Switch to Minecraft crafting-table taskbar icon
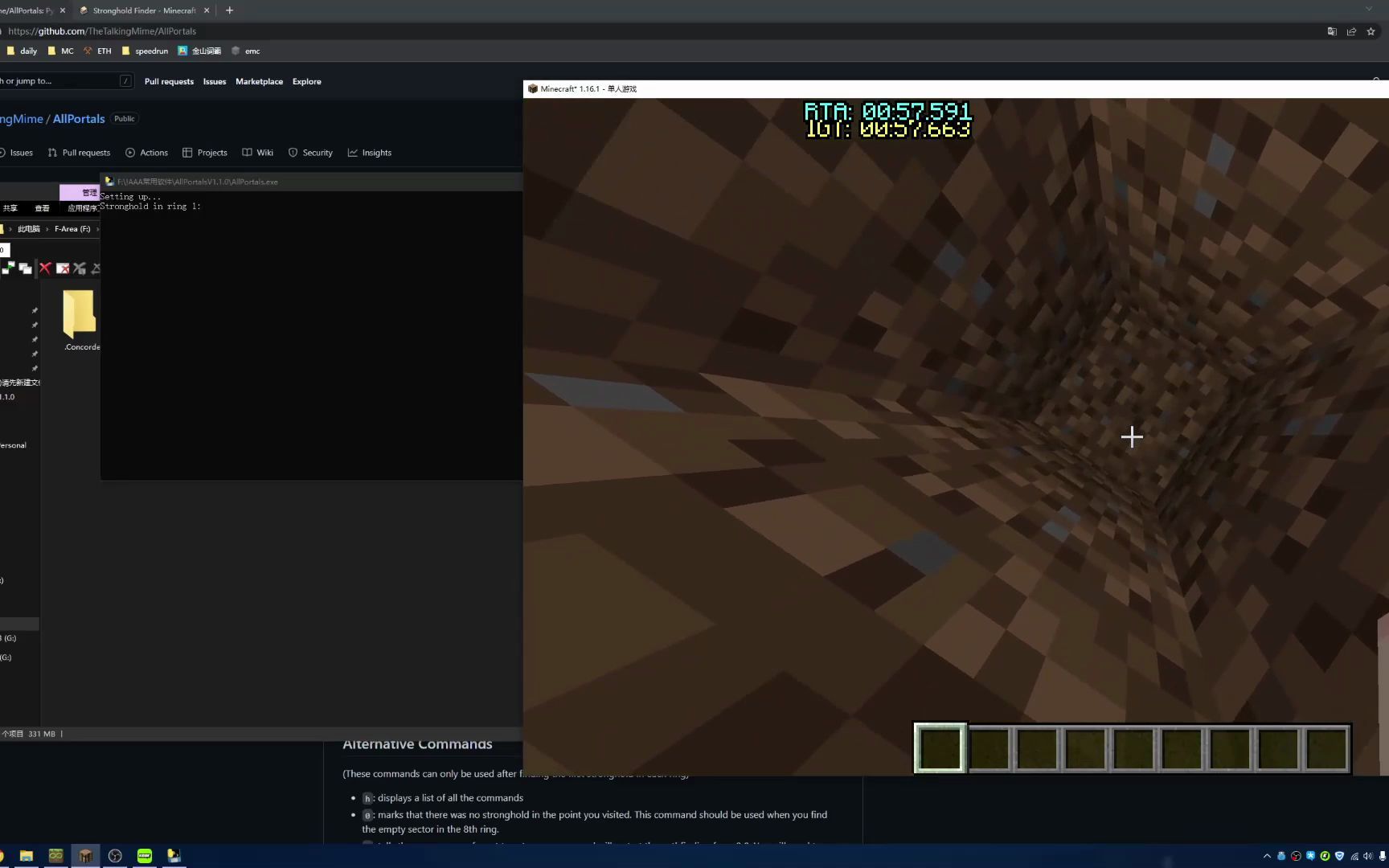The width and height of the screenshot is (1389, 868). (85, 856)
